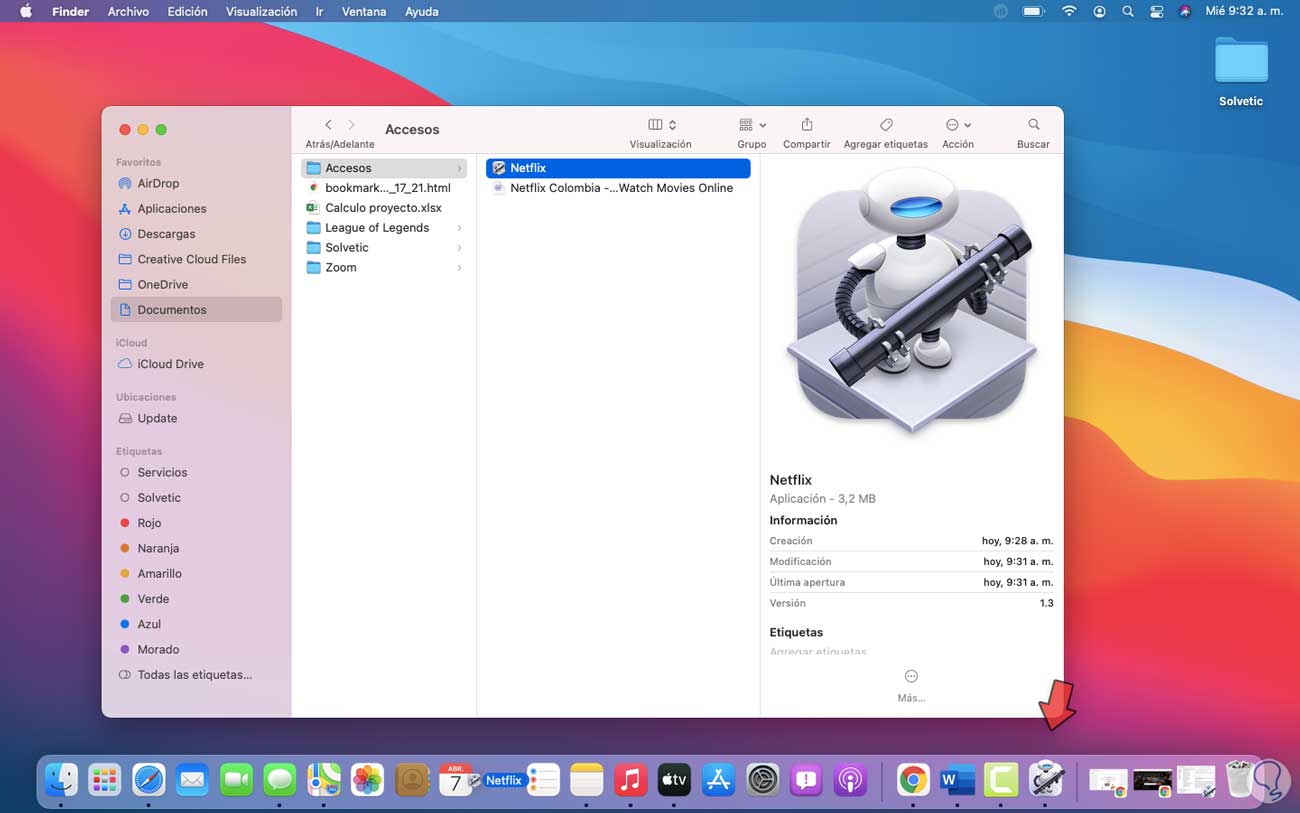Expand the Accesos folder chevron

(x=459, y=168)
